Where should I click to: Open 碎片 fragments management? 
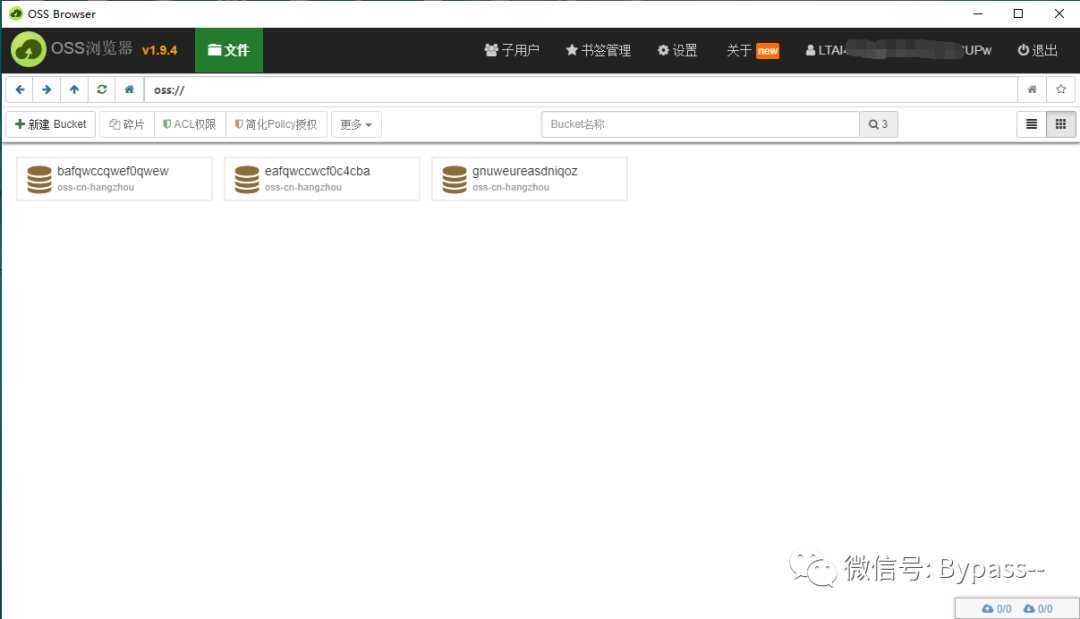[127, 124]
